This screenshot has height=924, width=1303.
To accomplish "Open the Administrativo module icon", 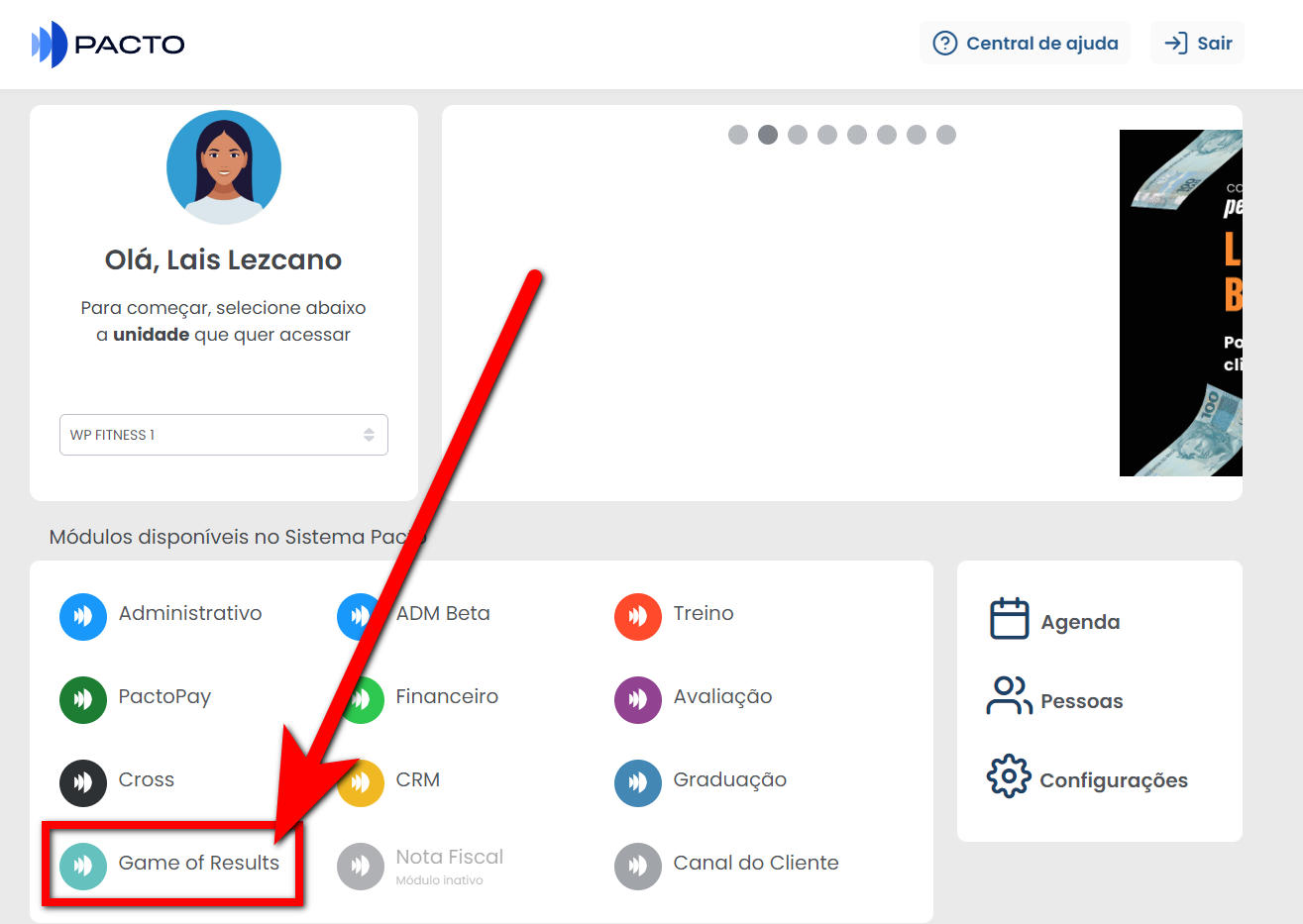I will [83, 616].
